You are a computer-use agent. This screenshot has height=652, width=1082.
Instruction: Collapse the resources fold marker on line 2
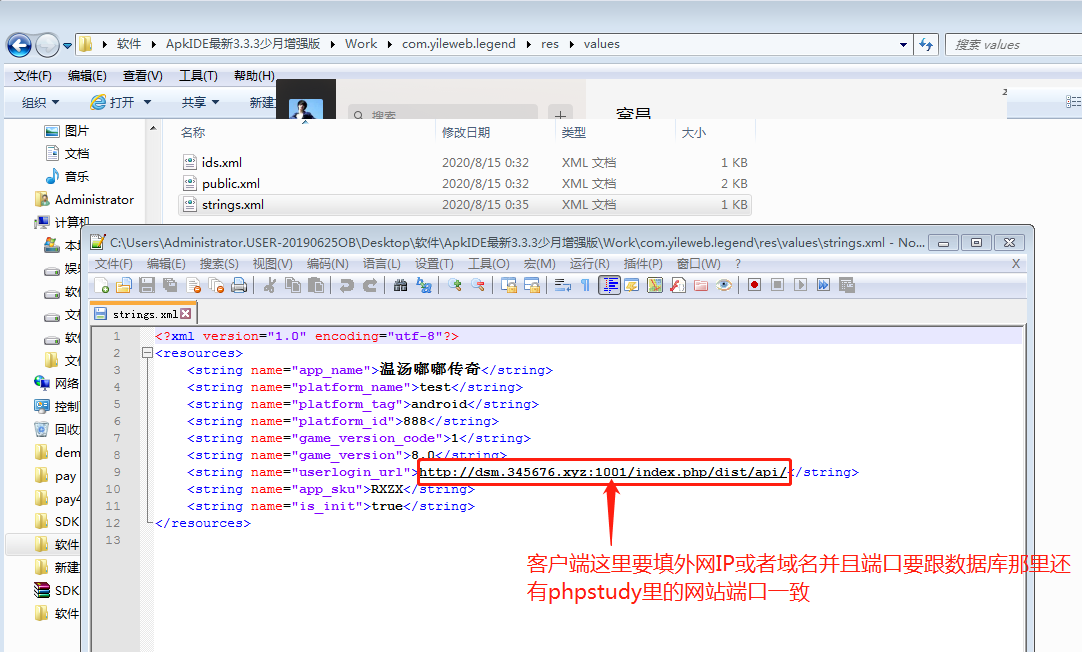tap(147, 353)
